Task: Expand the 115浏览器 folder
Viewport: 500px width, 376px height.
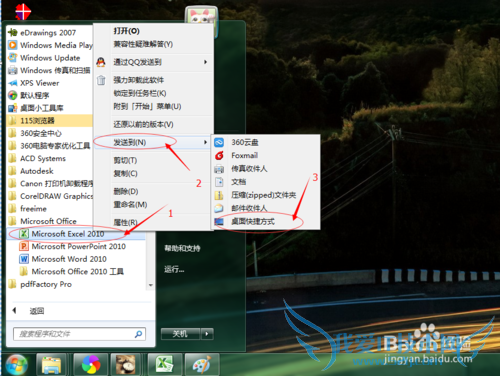Action: coord(49,121)
